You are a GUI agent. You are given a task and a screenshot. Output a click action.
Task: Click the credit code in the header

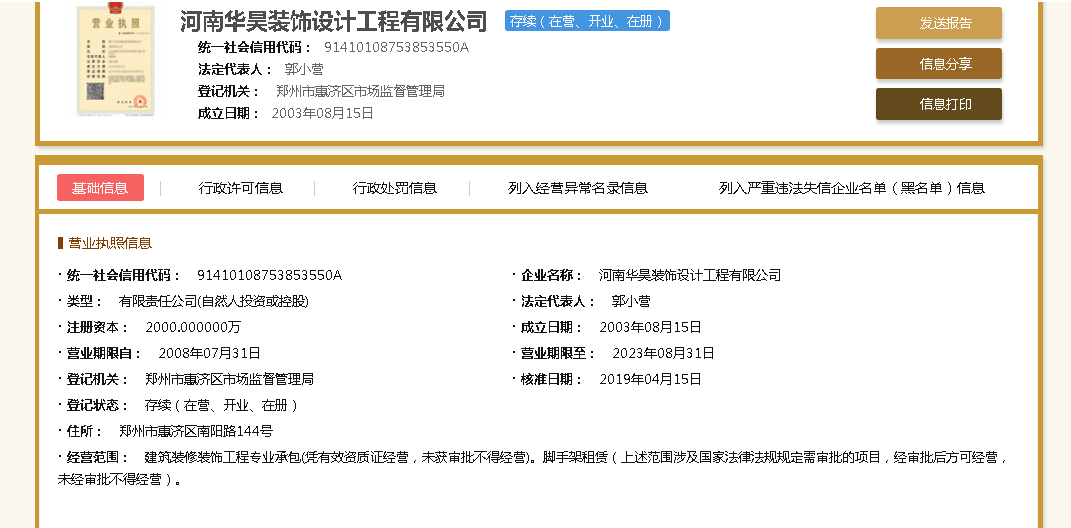(x=396, y=47)
